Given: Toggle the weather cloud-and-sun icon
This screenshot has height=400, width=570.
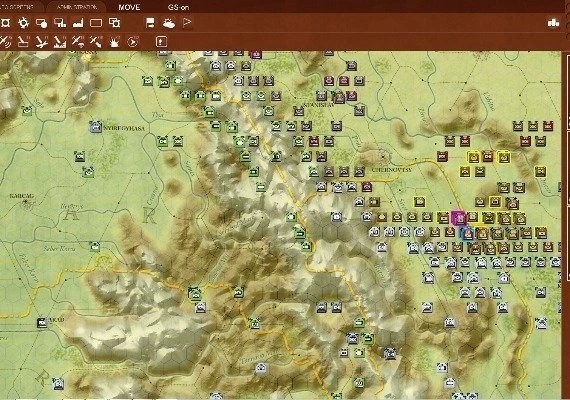Looking at the screenshot, I should (x=169, y=23).
